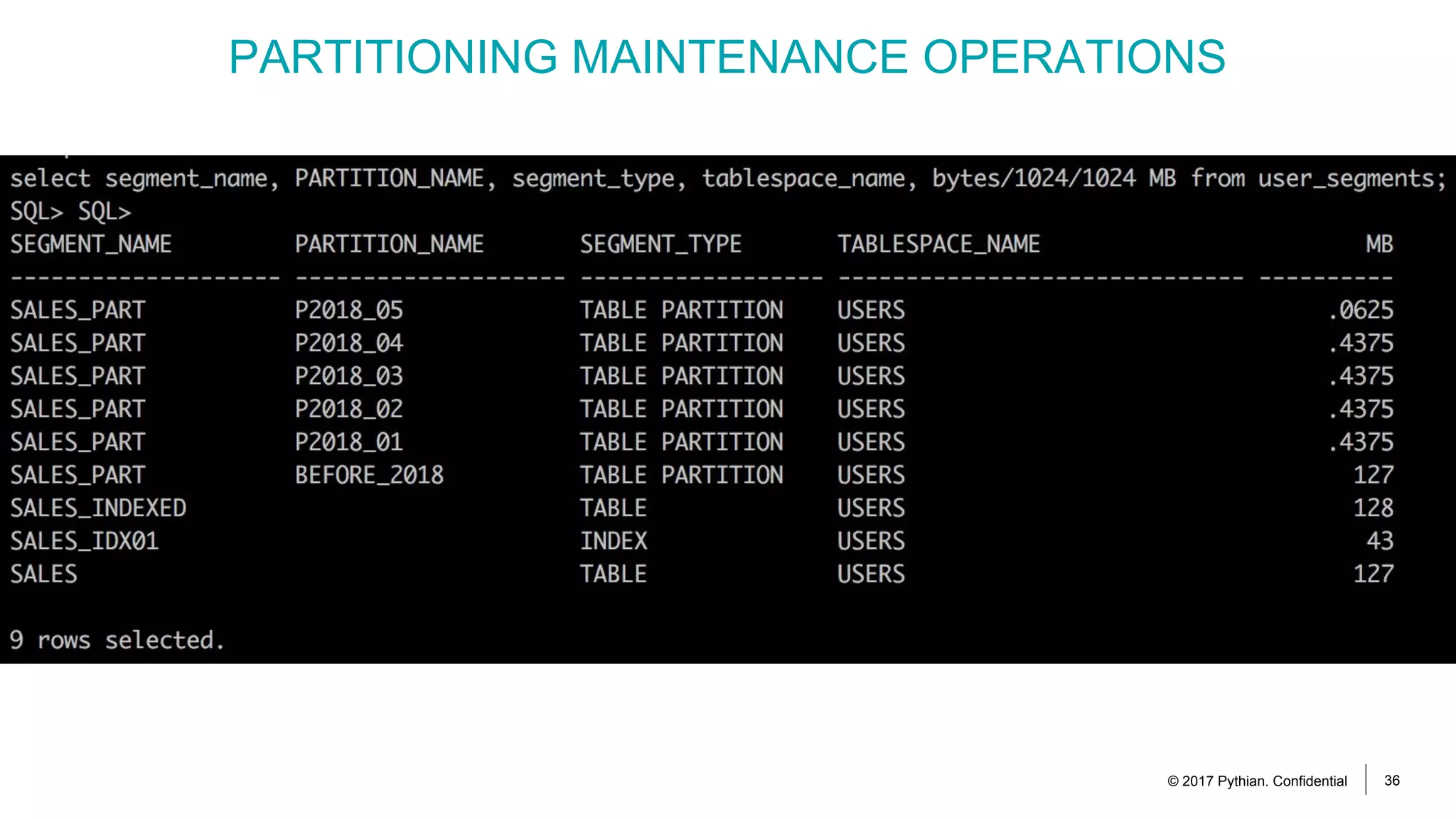Click INDEX segment type for SALES_IDX01

coord(614,541)
